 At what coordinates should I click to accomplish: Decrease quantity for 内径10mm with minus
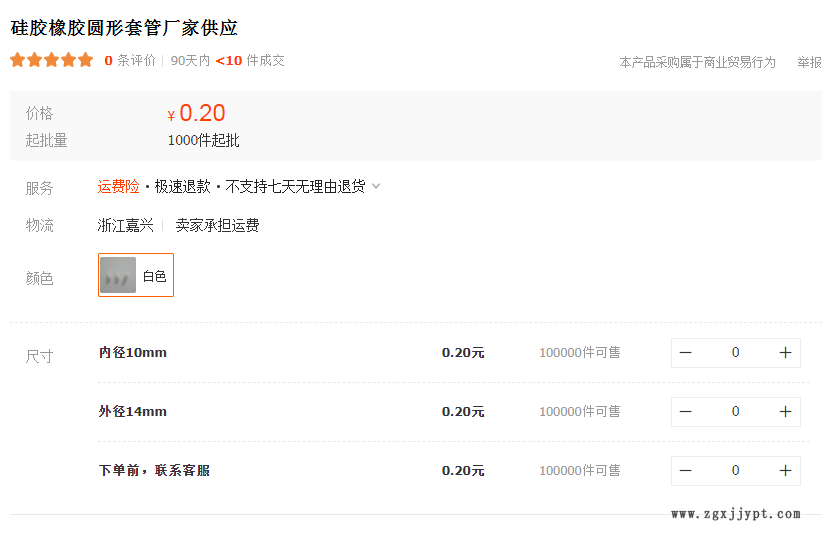coord(686,353)
